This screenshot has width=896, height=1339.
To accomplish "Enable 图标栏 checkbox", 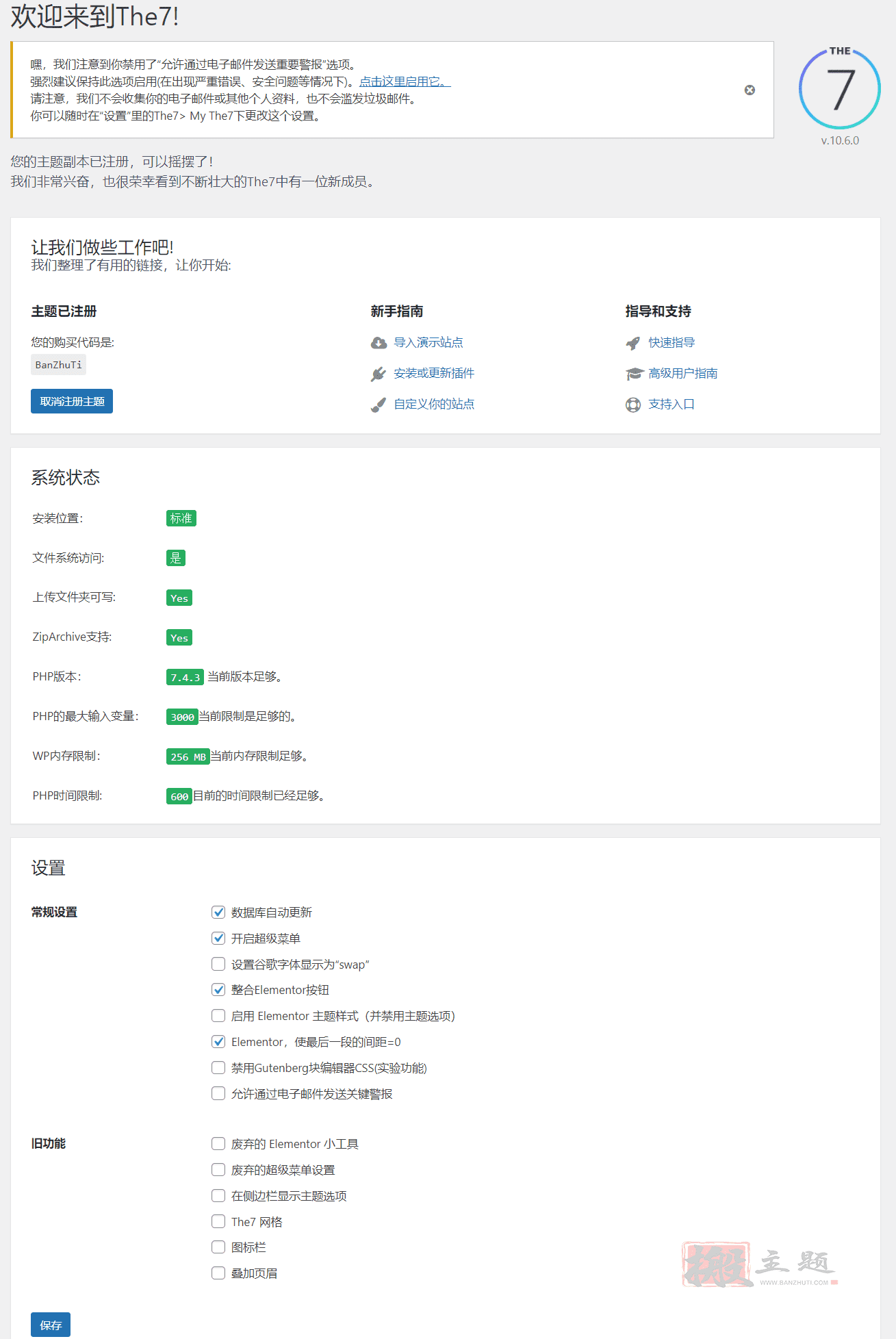I will click(218, 1247).
